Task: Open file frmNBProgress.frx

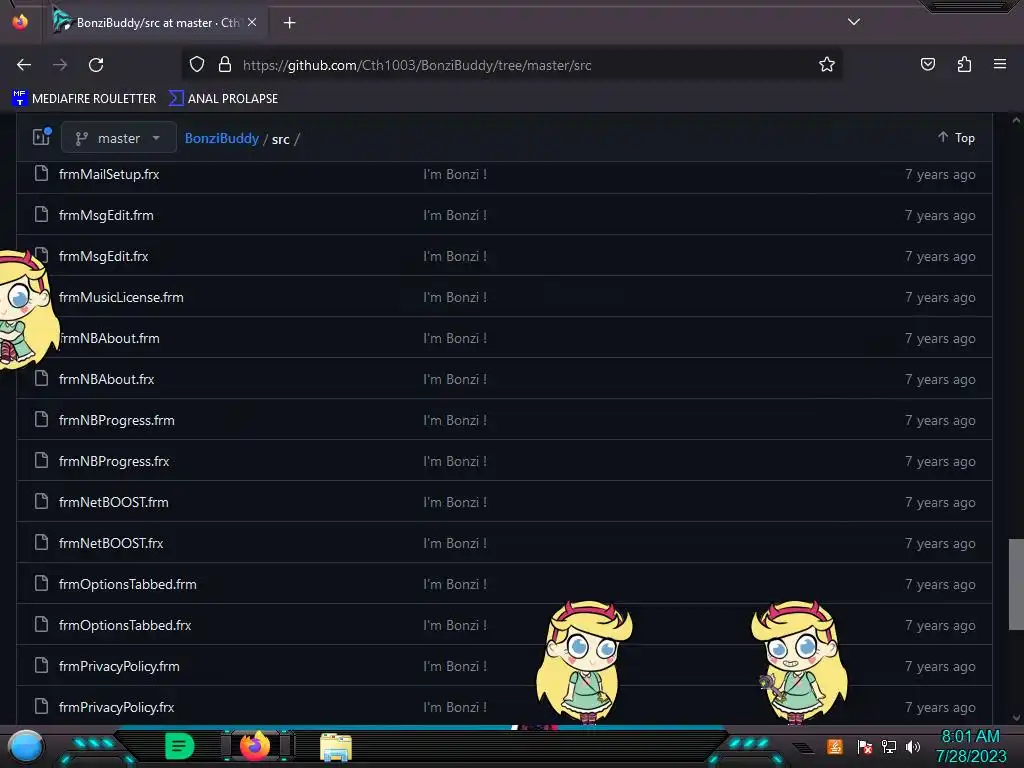Action: 114,462
